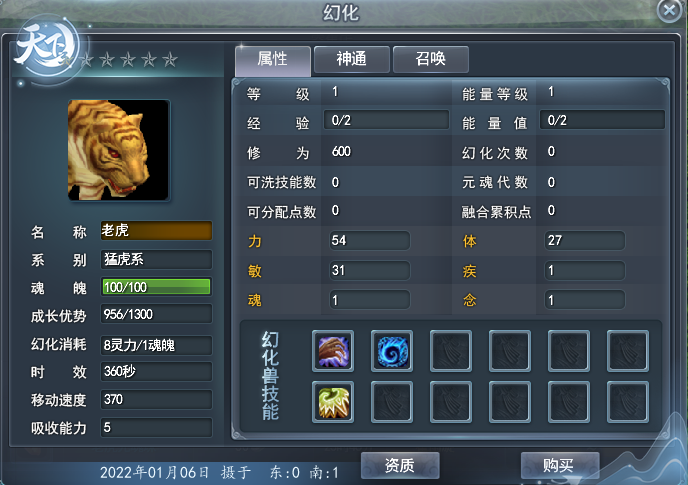Click the last empty skill slot in bottom row
The width and height of the screenshot is (688, 485).
[628, 402]
